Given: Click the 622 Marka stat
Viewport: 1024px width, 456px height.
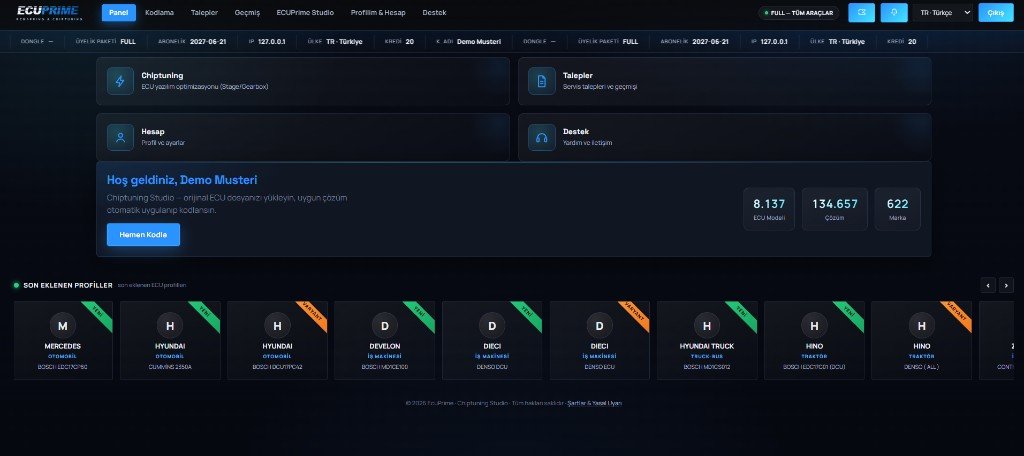Looking at the screenshot, I should coord(897,209).
